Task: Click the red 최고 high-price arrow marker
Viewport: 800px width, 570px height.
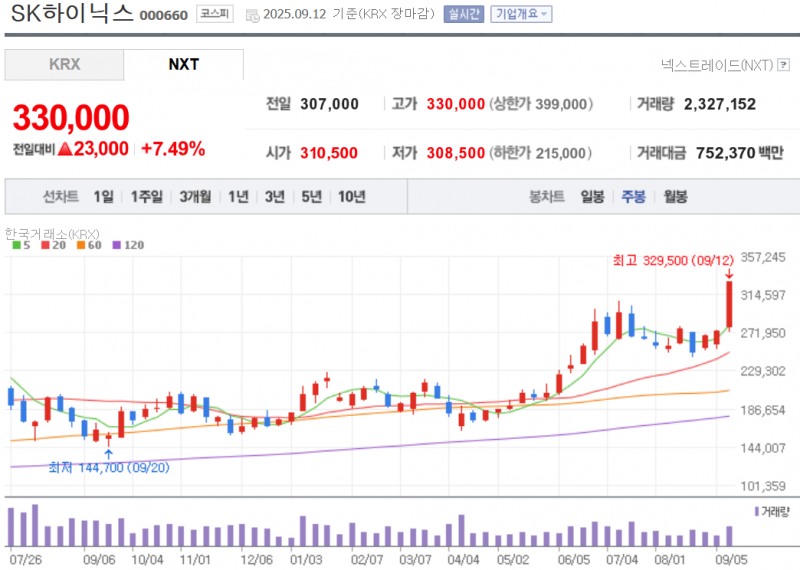Action: pyautogui.click(x=729, y=273)
